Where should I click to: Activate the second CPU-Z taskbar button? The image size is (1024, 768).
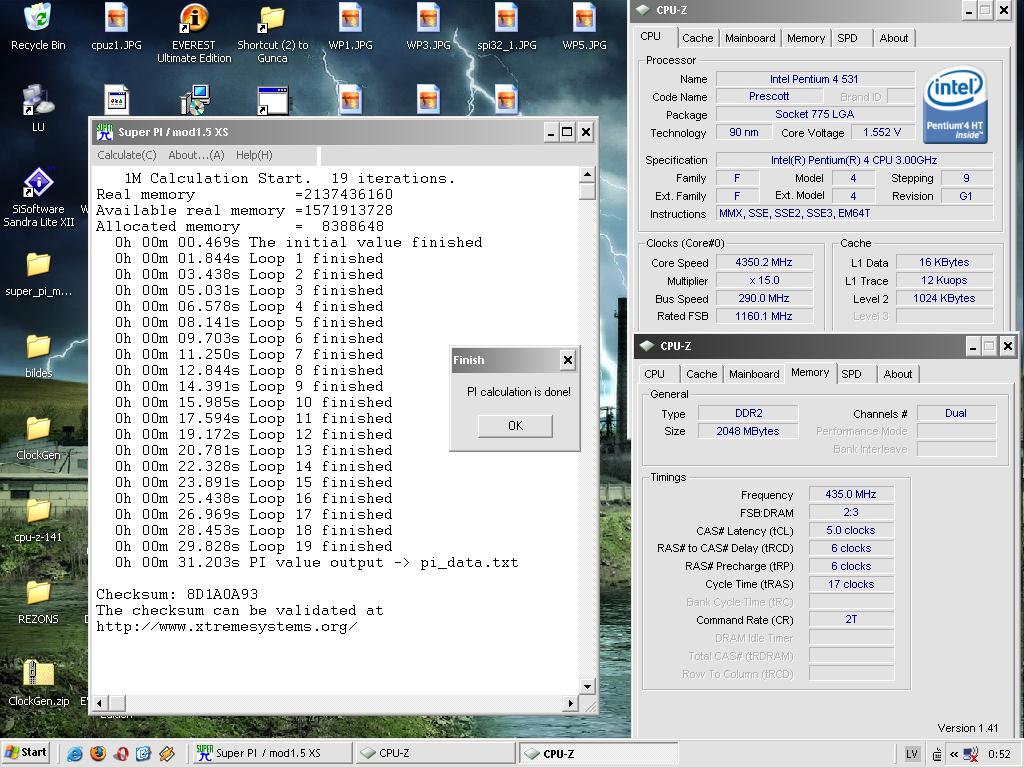pos(599,753)
